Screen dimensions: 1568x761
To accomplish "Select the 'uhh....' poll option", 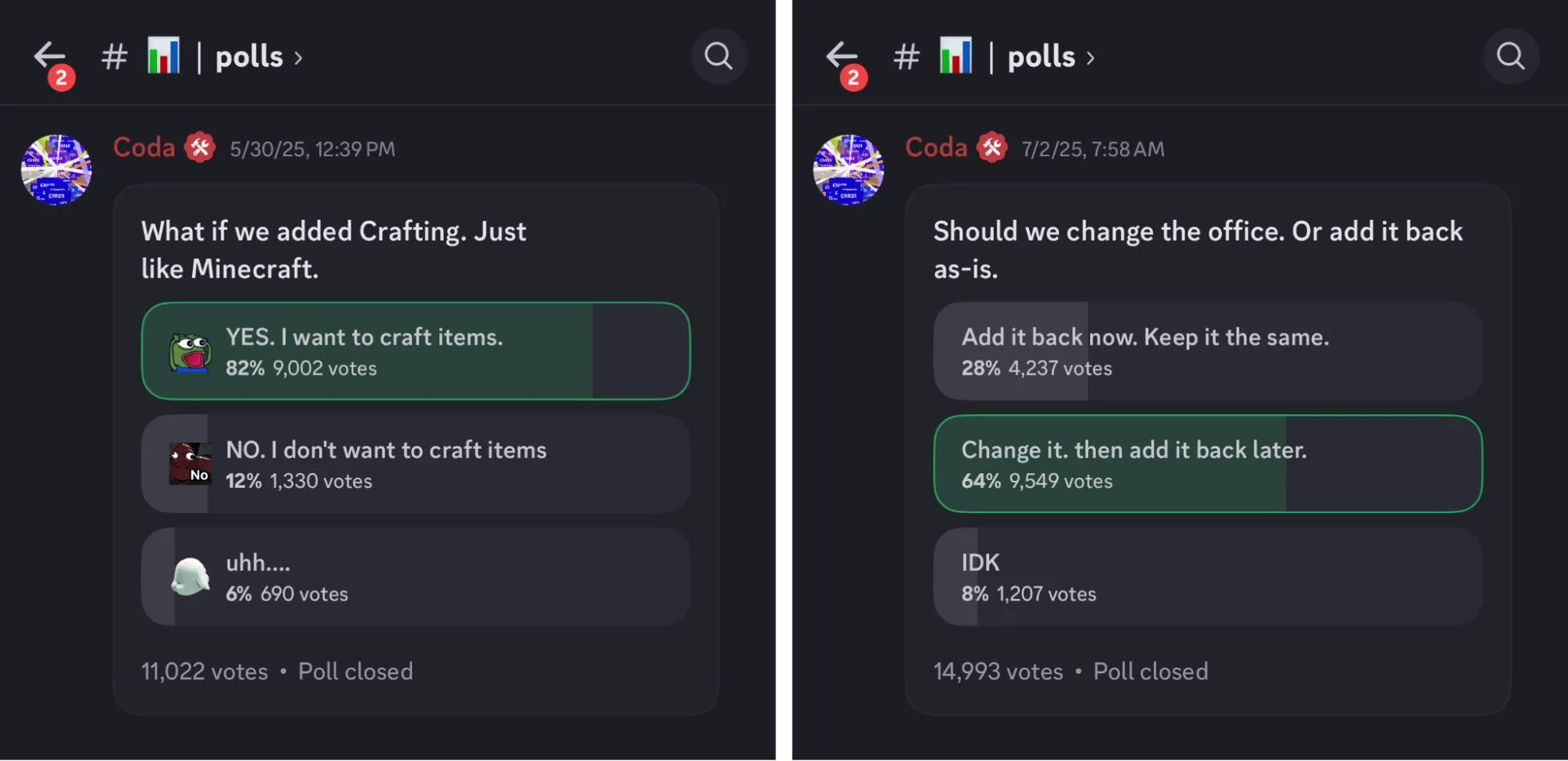I will pos(416,577).
